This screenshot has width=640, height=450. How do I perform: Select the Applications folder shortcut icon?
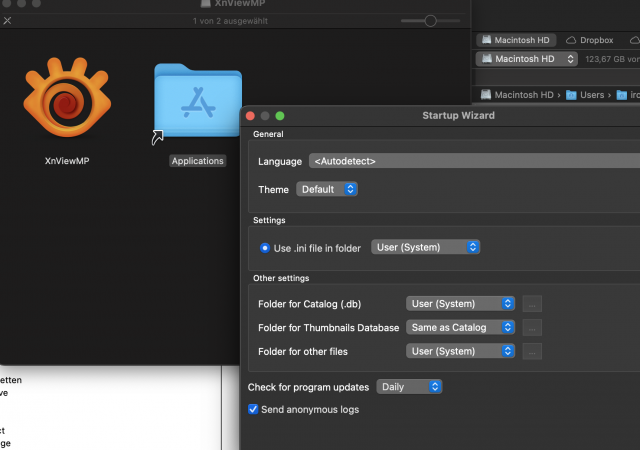(198, 103)
